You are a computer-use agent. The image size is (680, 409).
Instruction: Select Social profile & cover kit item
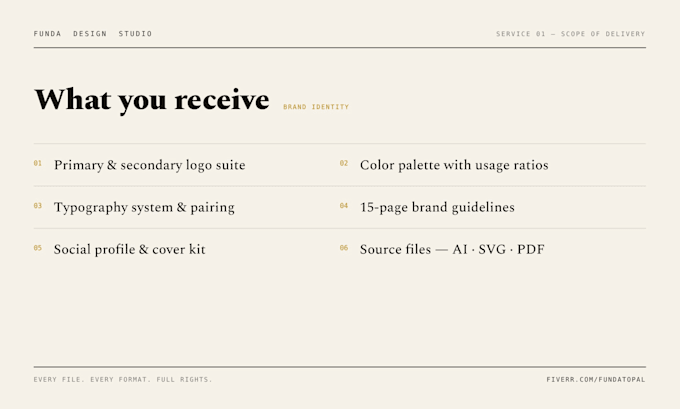click(130, 249)
